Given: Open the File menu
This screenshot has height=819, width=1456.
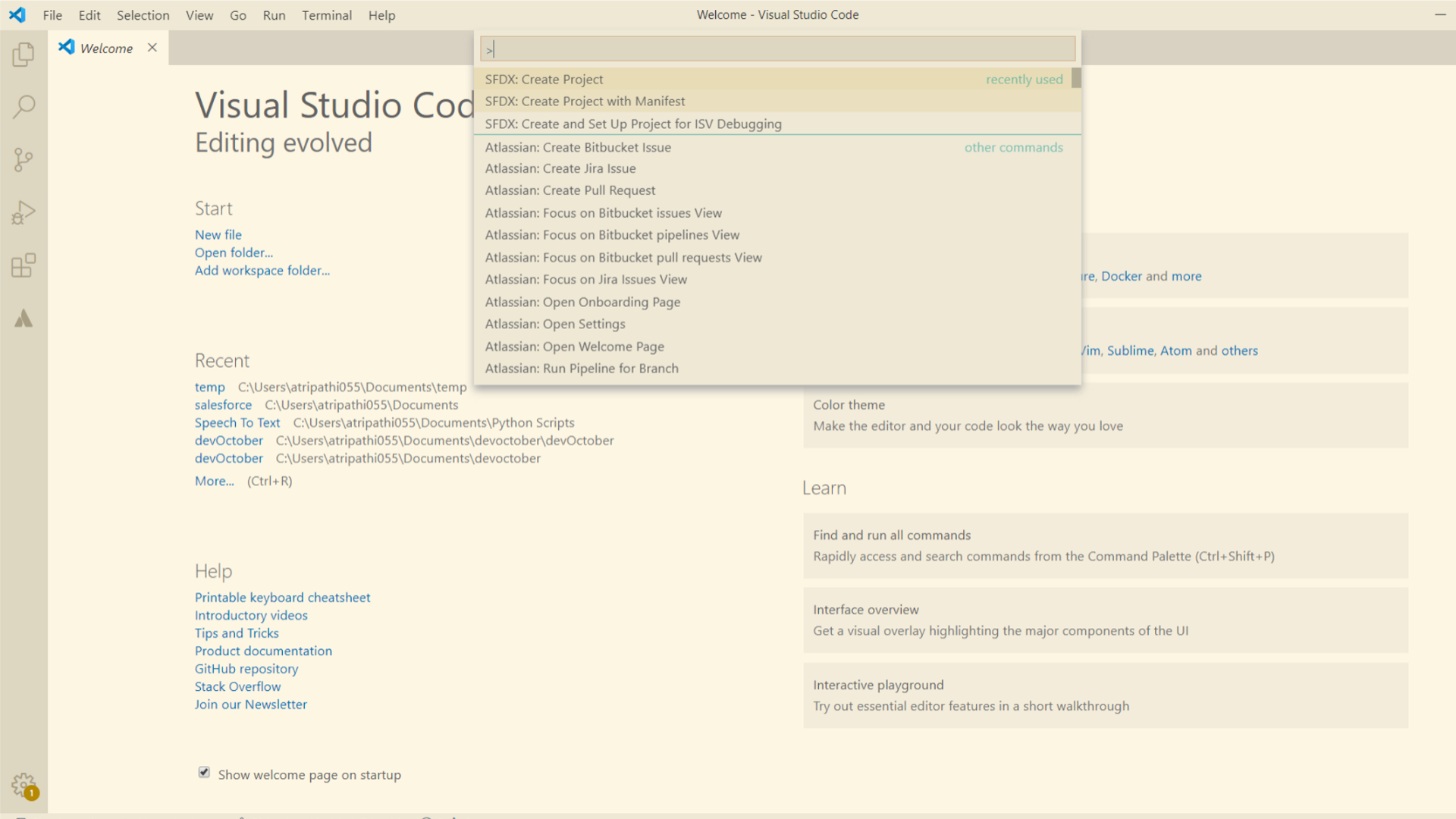Looking at the screenshot, I should 52,15.
